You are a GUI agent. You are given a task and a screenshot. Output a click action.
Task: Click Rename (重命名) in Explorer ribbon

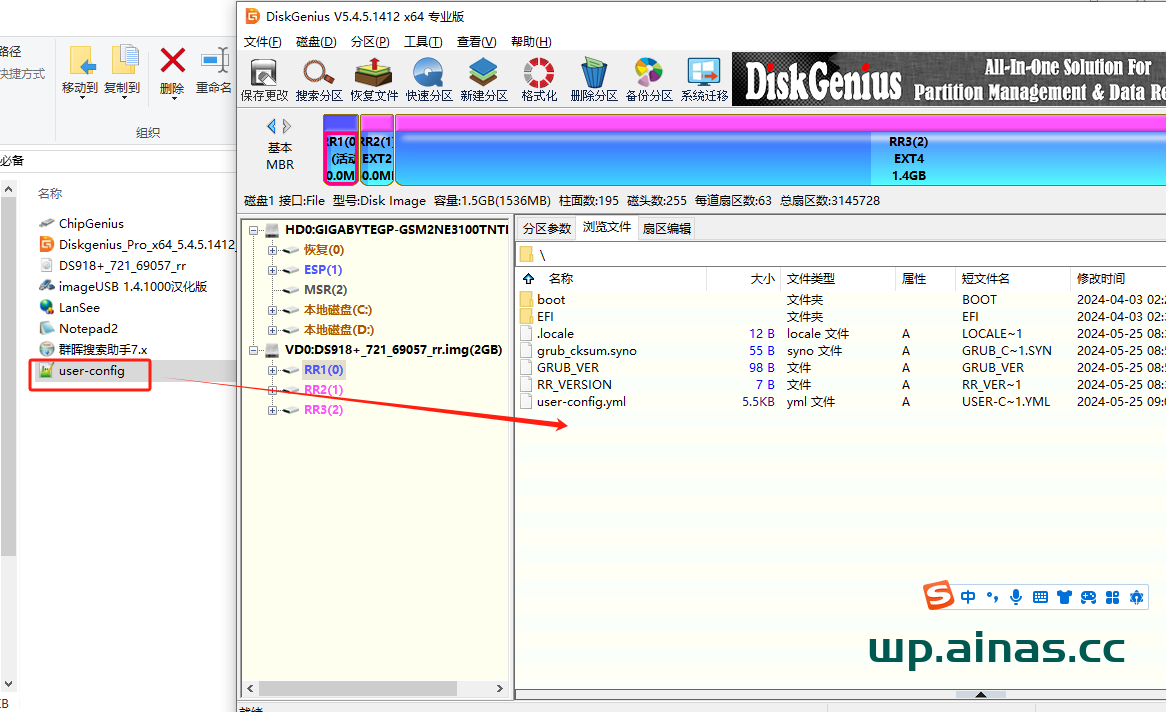(x=214, y=72)
